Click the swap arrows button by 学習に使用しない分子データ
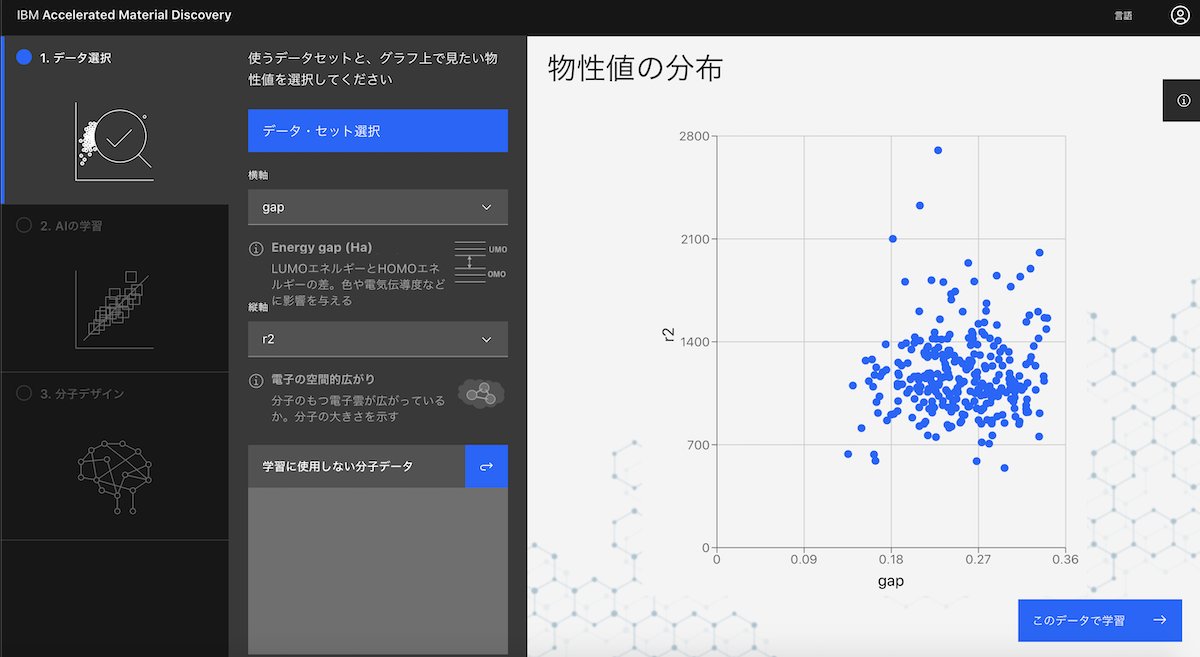Viewport: 1200px width, 657px height. [487, 466]
